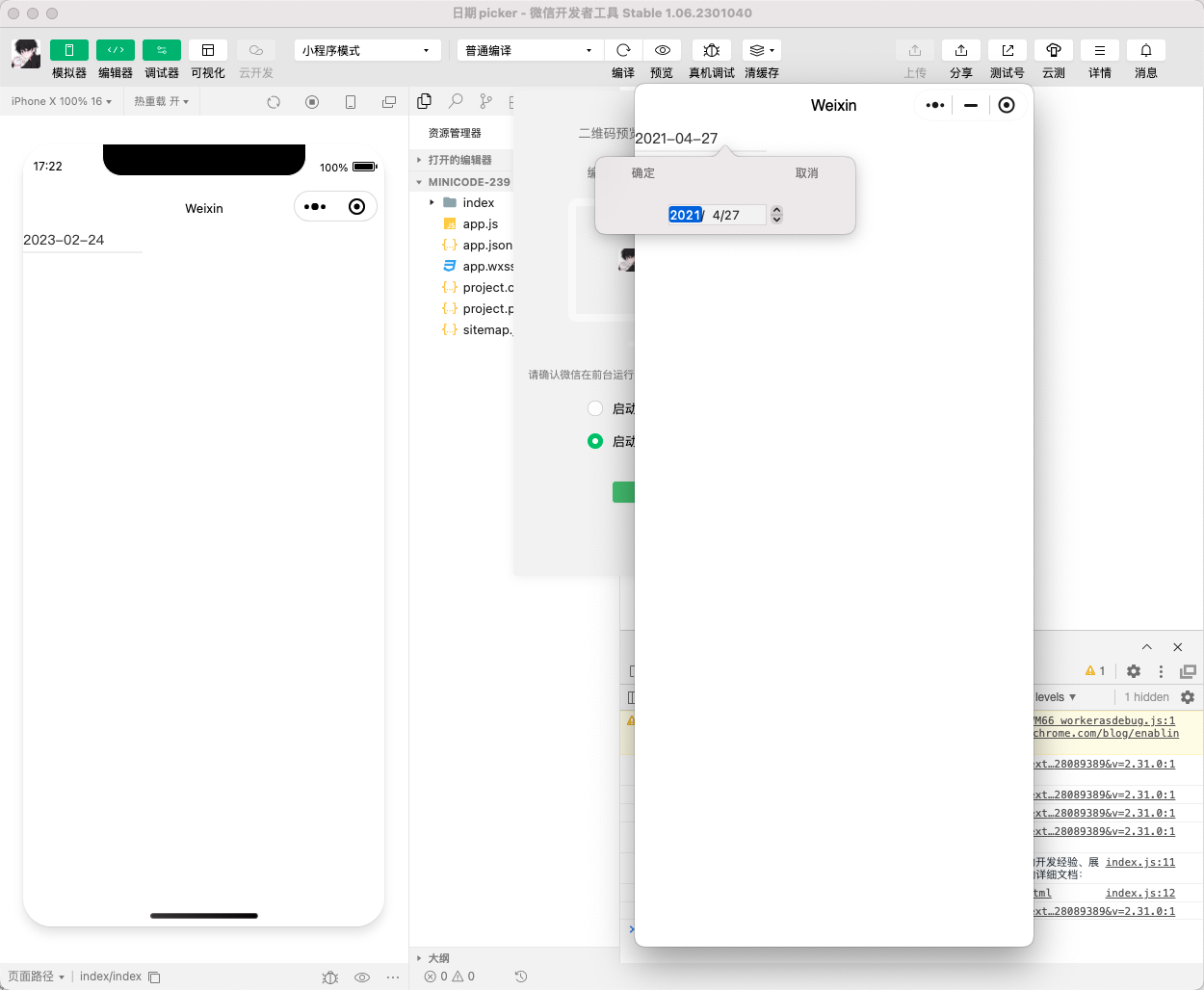Open 云开发 cloud development
The height and width of the screenshot is (990, 1204).
(256, 50)
